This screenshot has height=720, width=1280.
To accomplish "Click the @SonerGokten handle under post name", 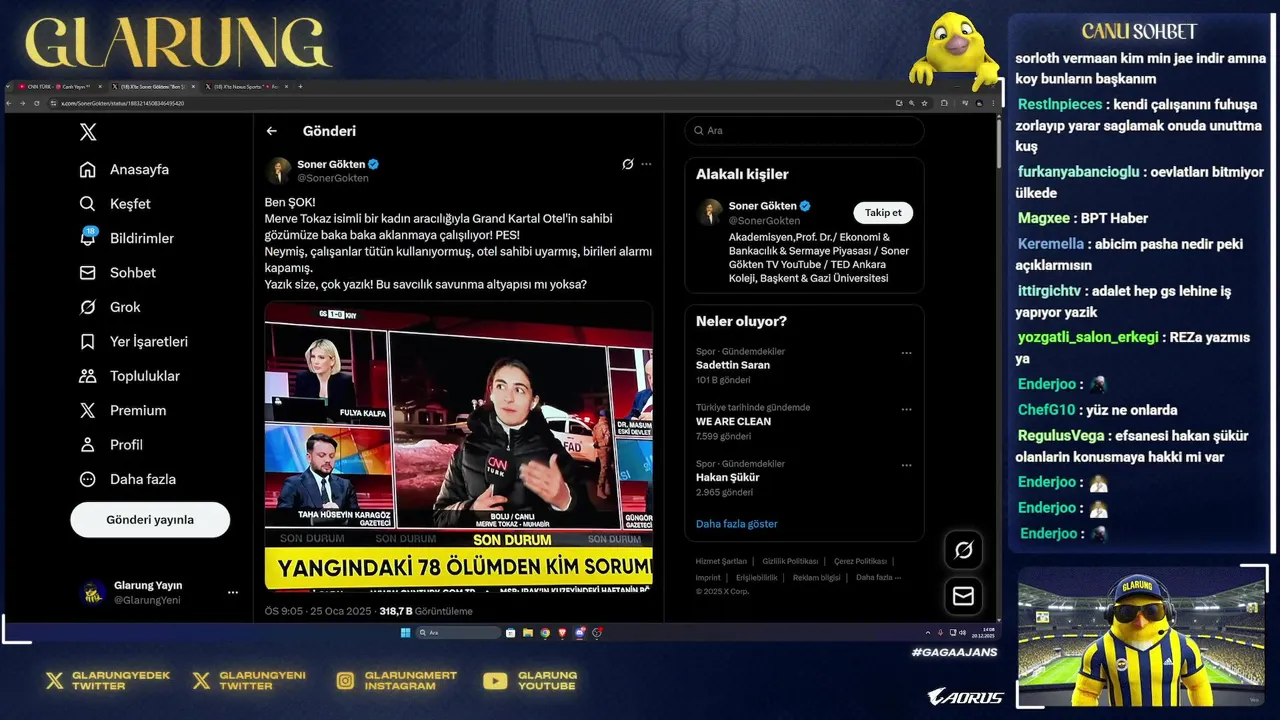I will (333, 178).
